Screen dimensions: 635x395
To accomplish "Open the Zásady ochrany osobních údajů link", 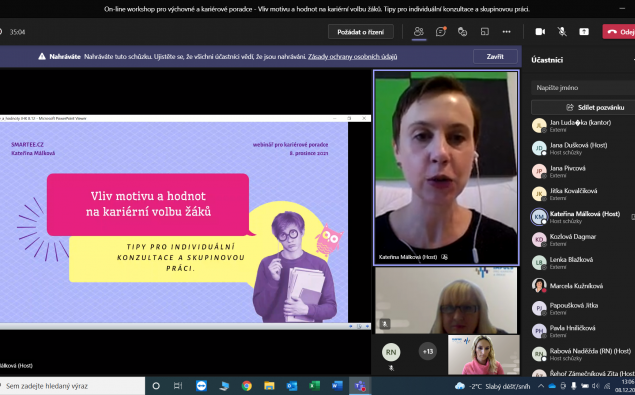I will 352,57.
